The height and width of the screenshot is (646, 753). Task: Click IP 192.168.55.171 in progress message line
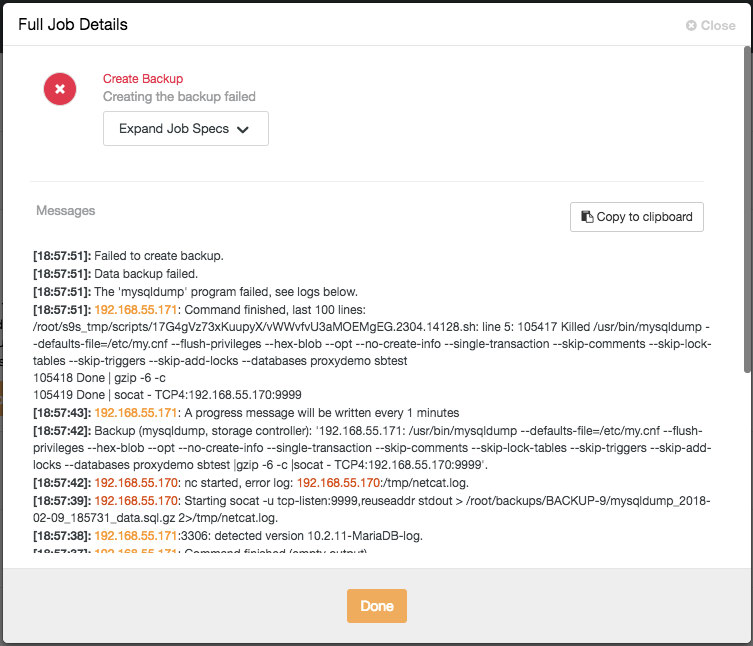(x=136, y=413)
